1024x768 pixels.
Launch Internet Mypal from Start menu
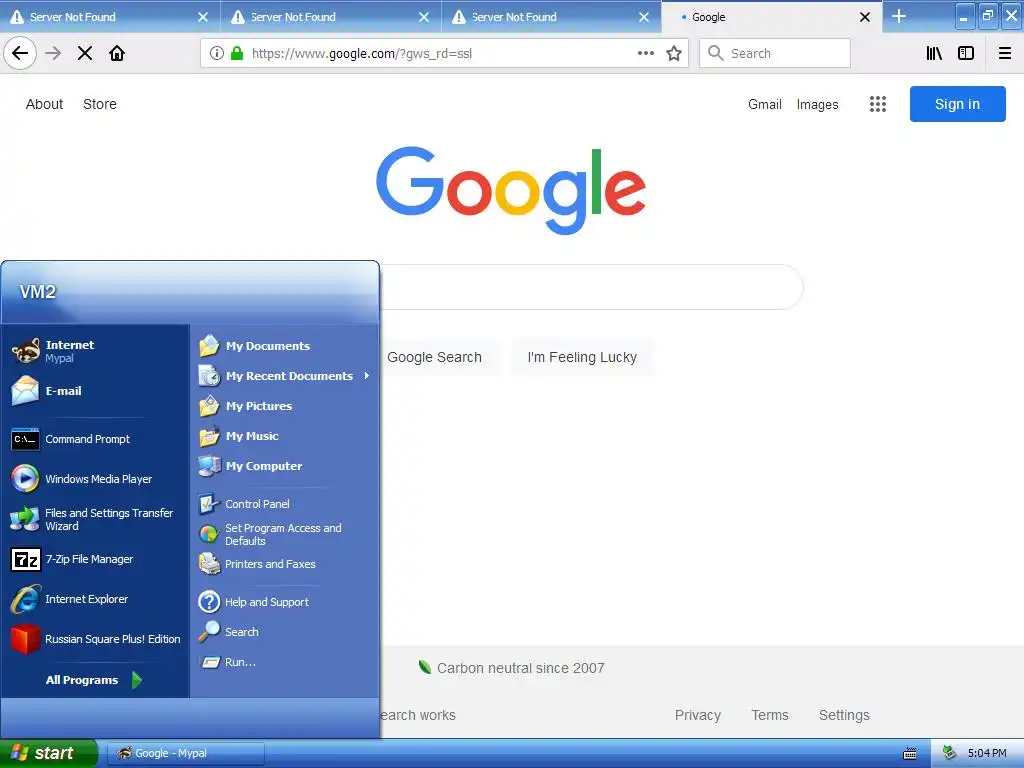coord(94,351)
